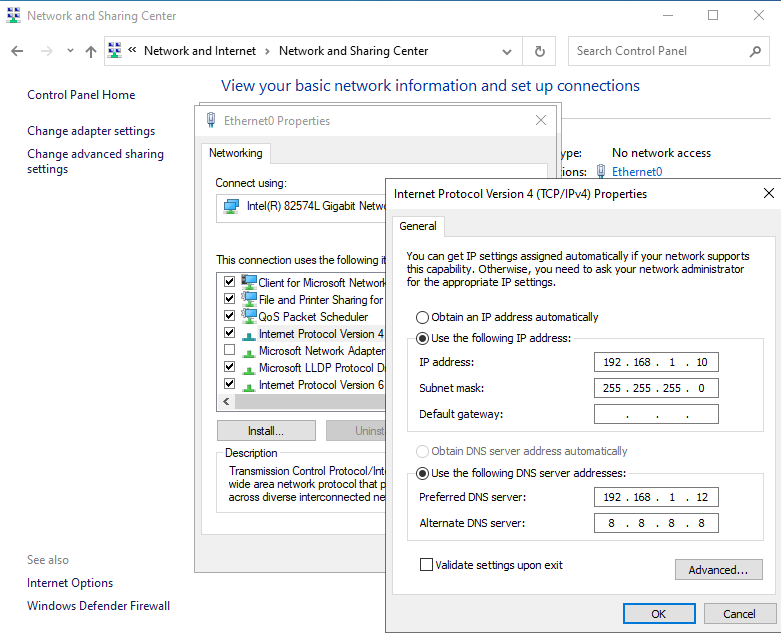Click the Internet Protocol Version 4 icon

pos(249,336)
